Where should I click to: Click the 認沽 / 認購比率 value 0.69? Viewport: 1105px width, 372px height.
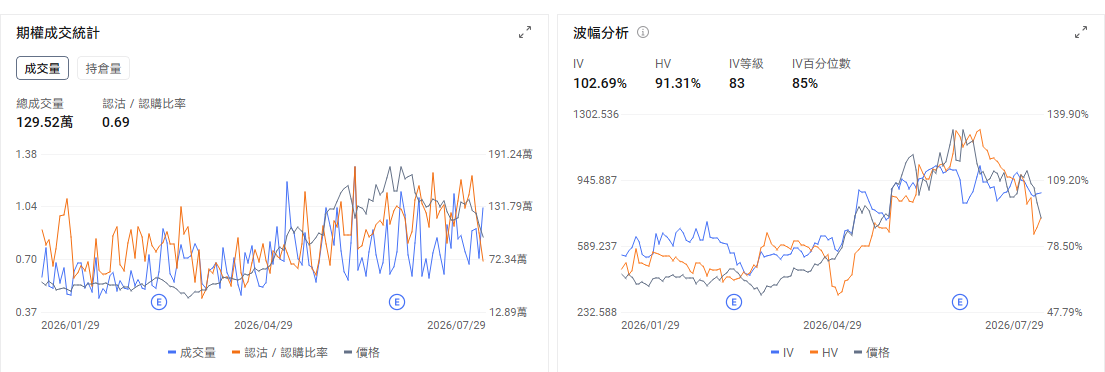click(116, 122)
